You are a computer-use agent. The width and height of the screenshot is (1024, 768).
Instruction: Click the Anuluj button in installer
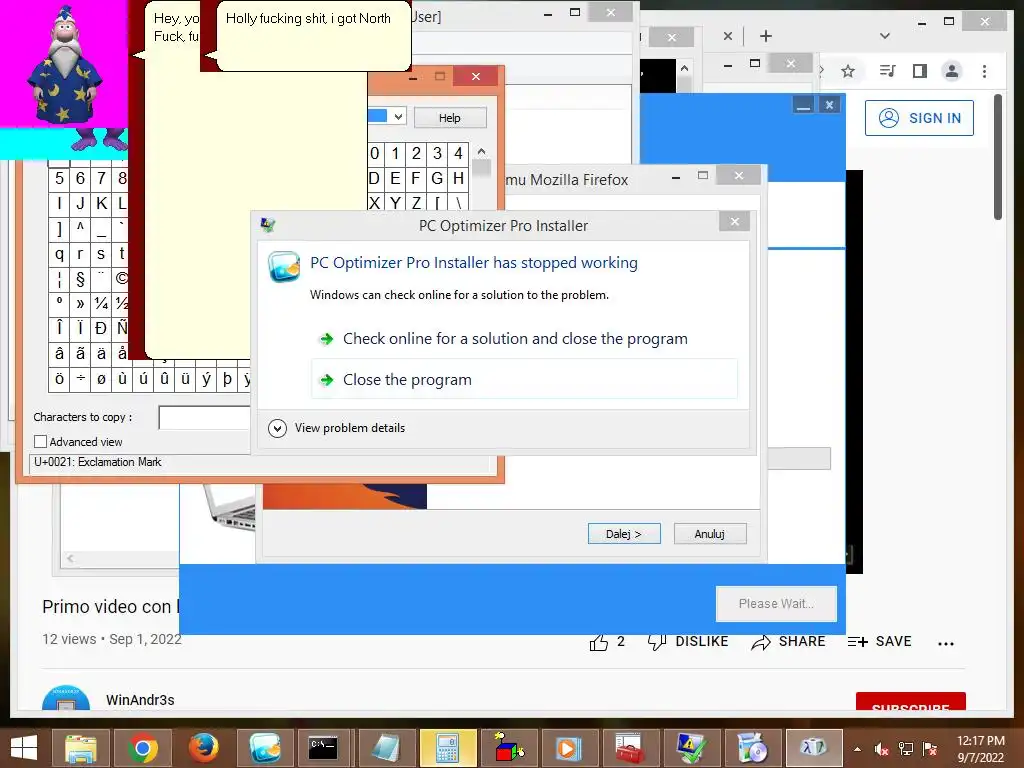(x=710, y=534)
